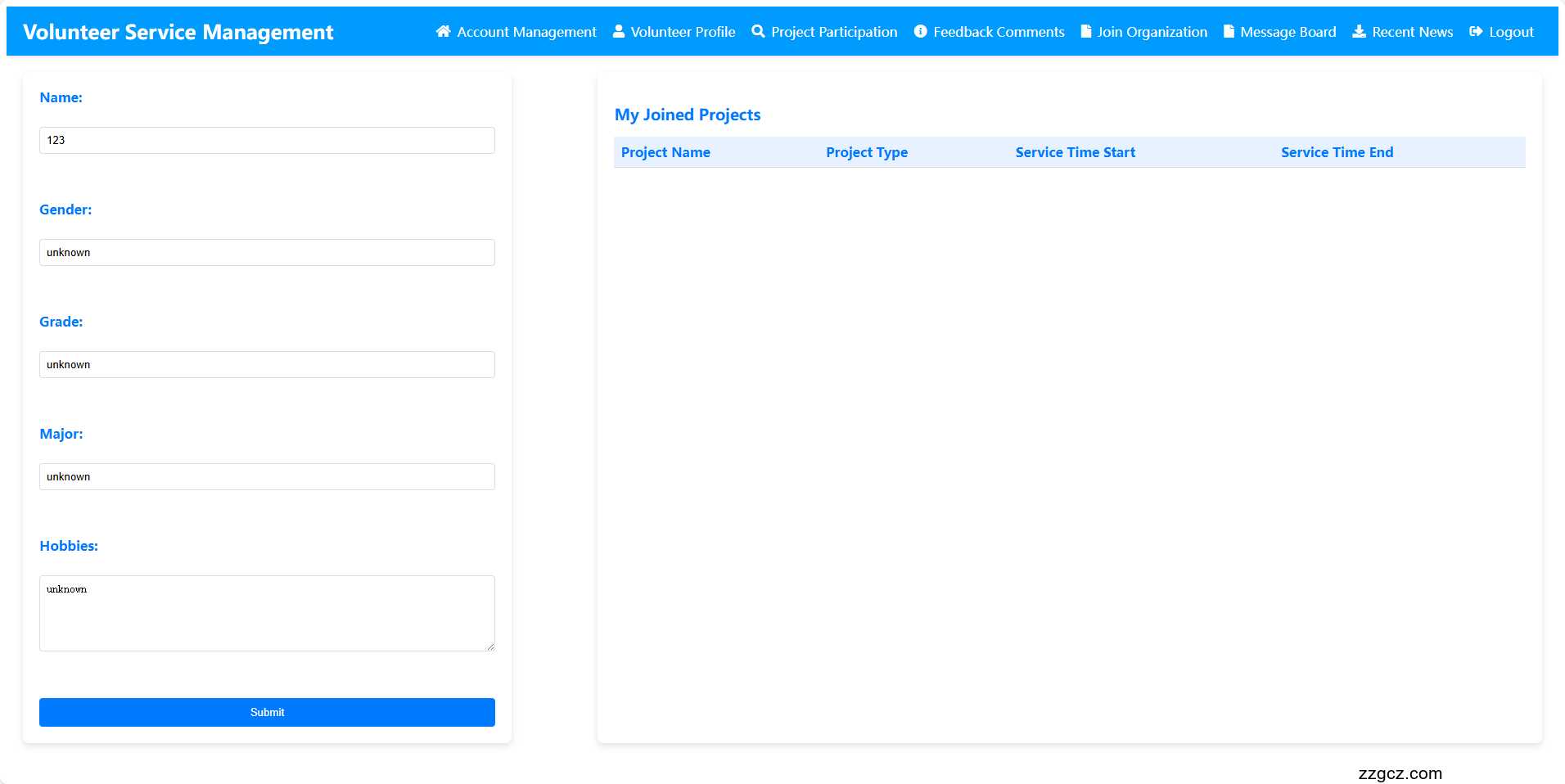The image size is (1565, 784).
Task: Grab the Hobbies textarea resize handle
Action: [490, 647]
